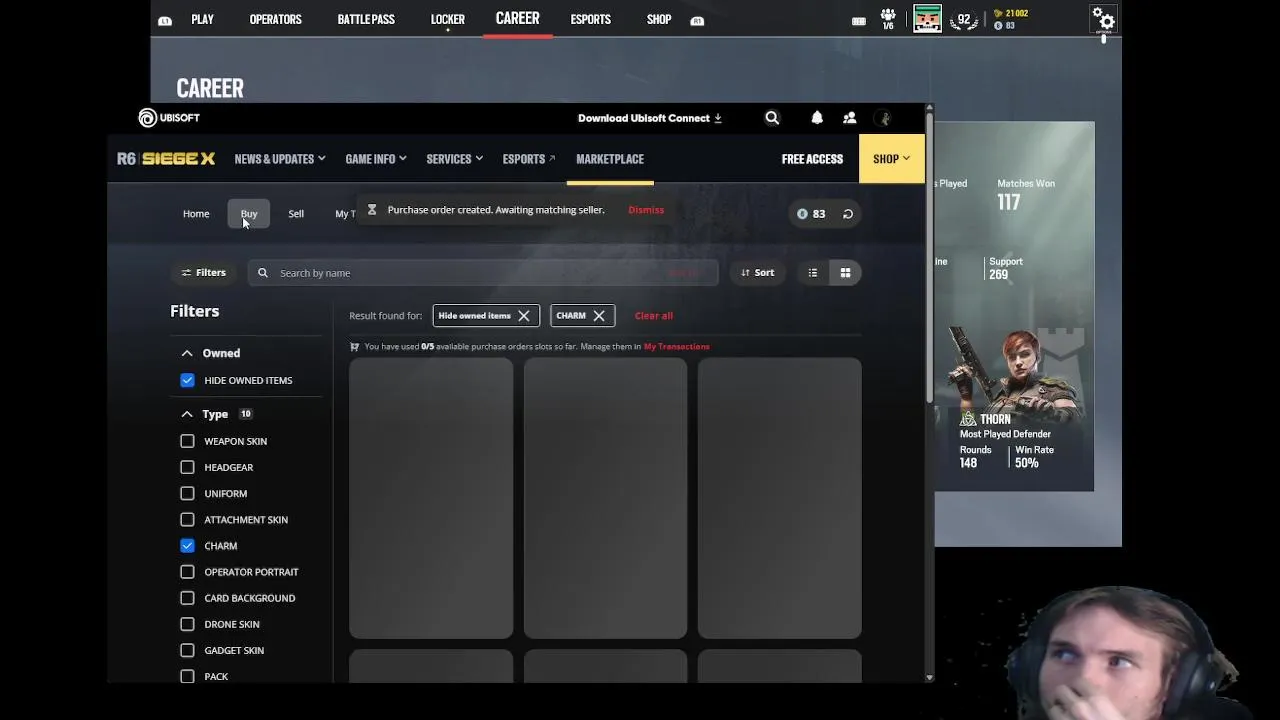Dismiss the purchase order notification

(646, 210)
